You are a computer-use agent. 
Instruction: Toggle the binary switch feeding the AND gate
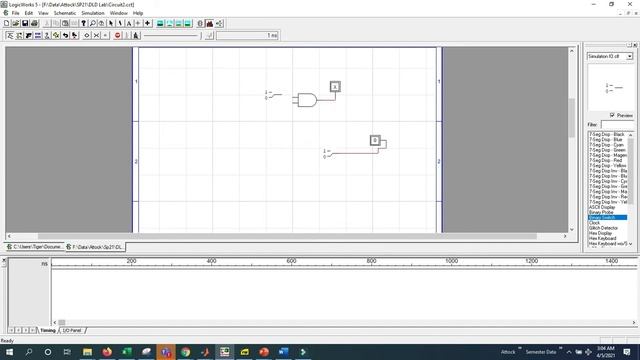coord(274,95)
